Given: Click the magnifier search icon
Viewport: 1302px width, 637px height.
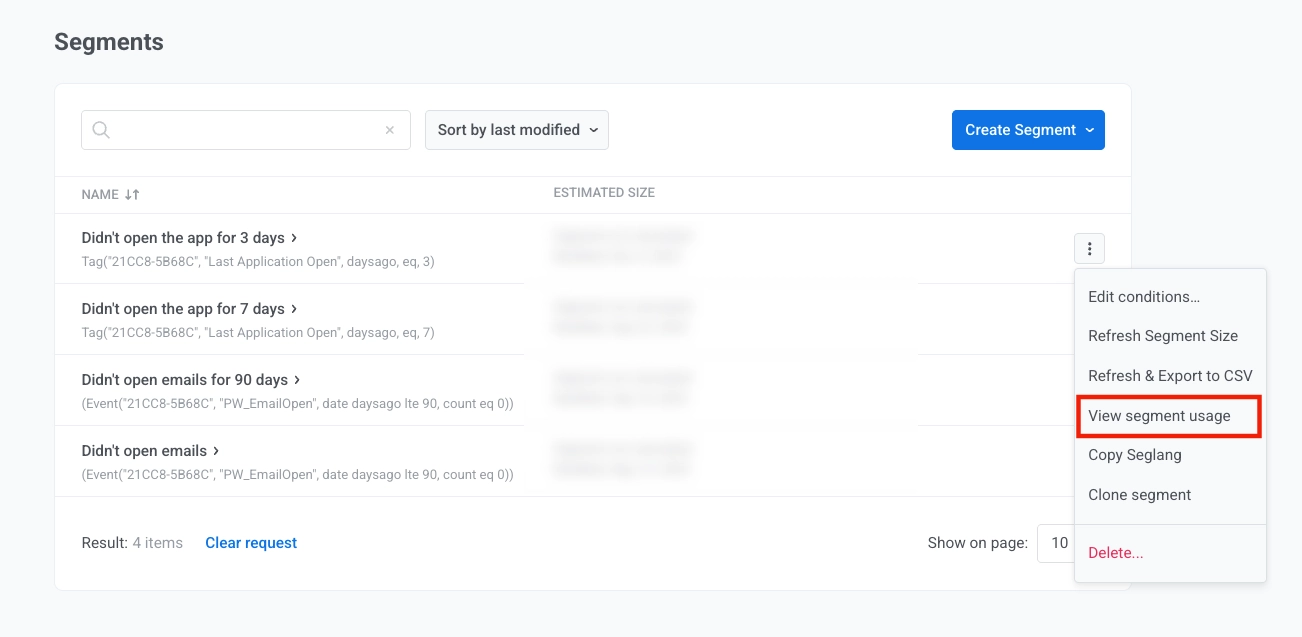Looking at the screenshot, I should tap(101, 130).
